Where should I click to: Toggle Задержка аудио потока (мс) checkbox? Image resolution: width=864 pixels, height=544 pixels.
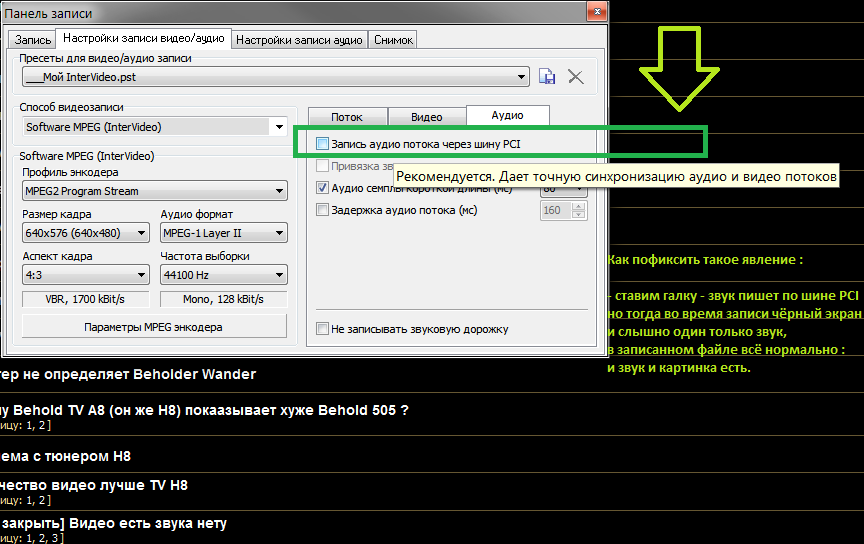coord(322,210)
